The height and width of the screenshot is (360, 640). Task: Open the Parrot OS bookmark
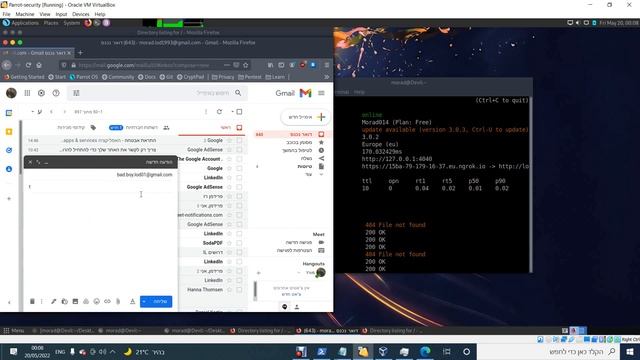[84, 77]
